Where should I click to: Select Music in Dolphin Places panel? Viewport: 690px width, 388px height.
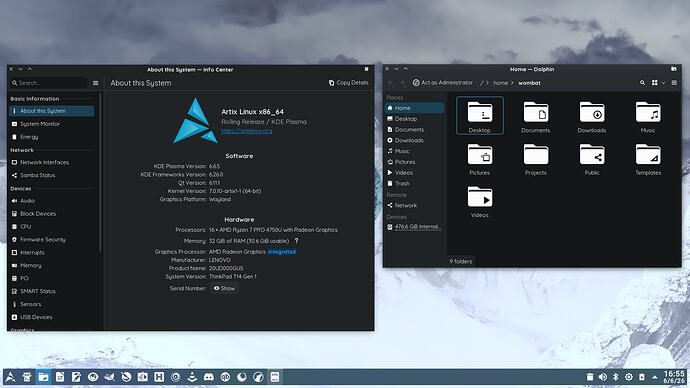[x=415, y=151]
